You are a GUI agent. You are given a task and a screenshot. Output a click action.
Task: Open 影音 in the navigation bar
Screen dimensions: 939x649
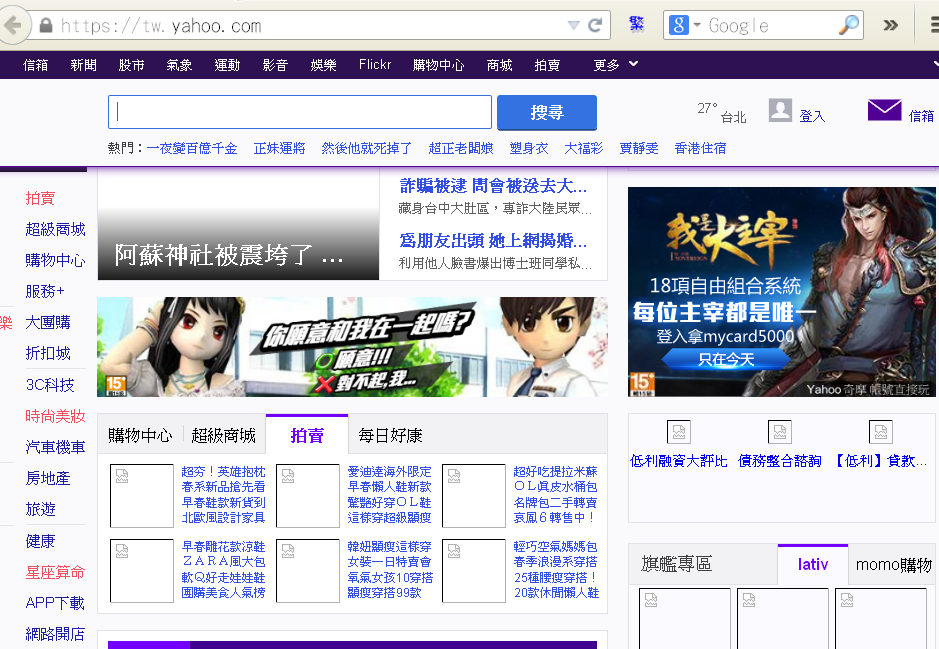click(x=275, y=65)
